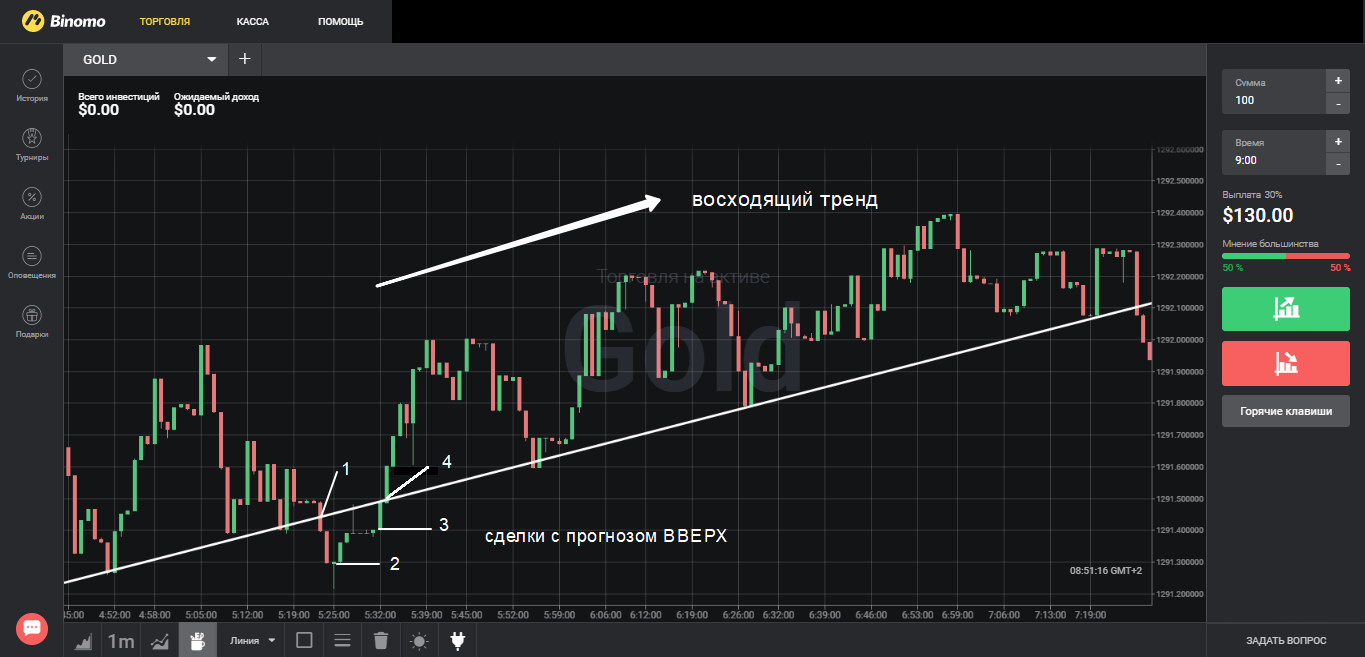
Task: Open the История (history) sidebar panel
Action: pos(32,86)
